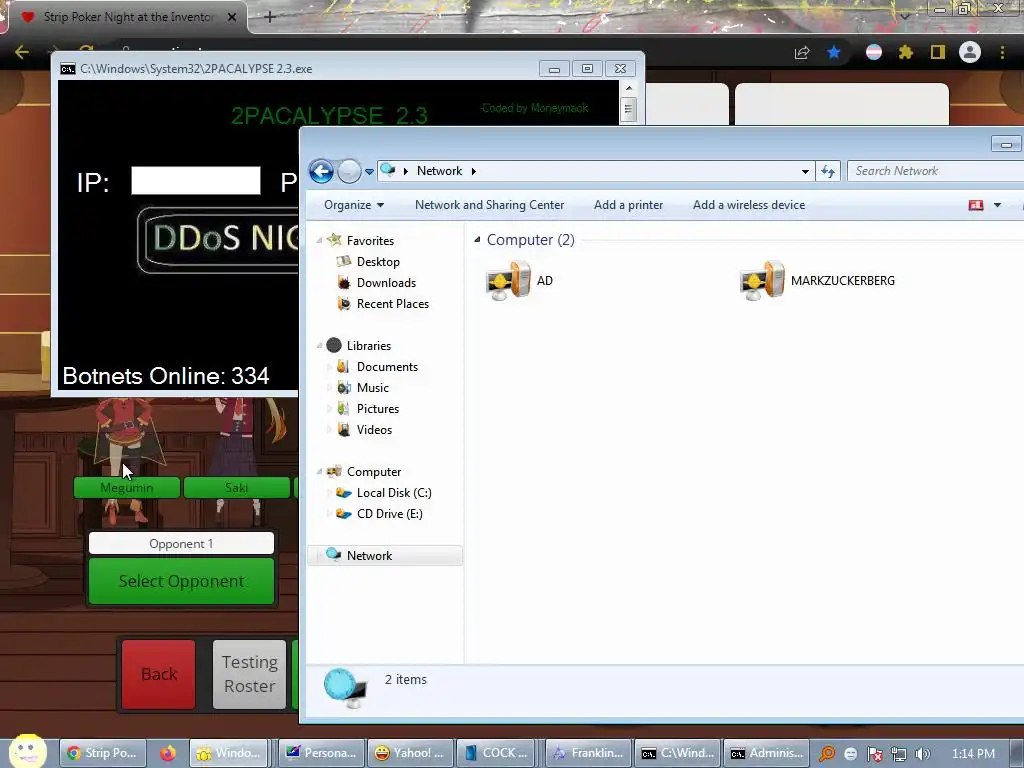Collapse the Computer (2) group
This screenshot has height=768, width=1024.
tap(477, 240)
